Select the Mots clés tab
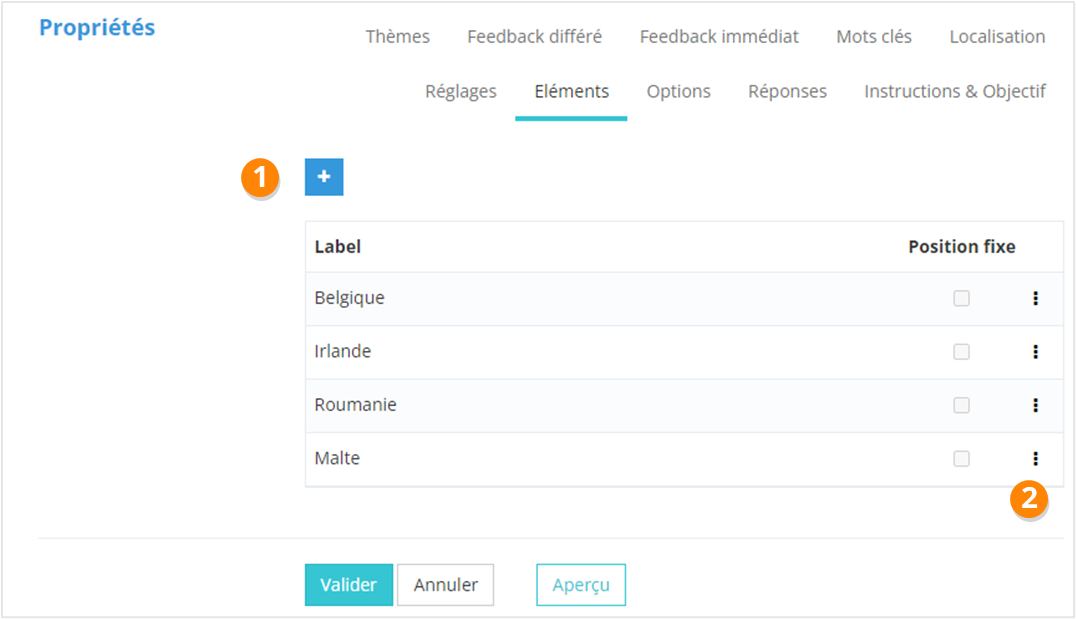This screenshot has height=619, width=1076. coord(874,37)
